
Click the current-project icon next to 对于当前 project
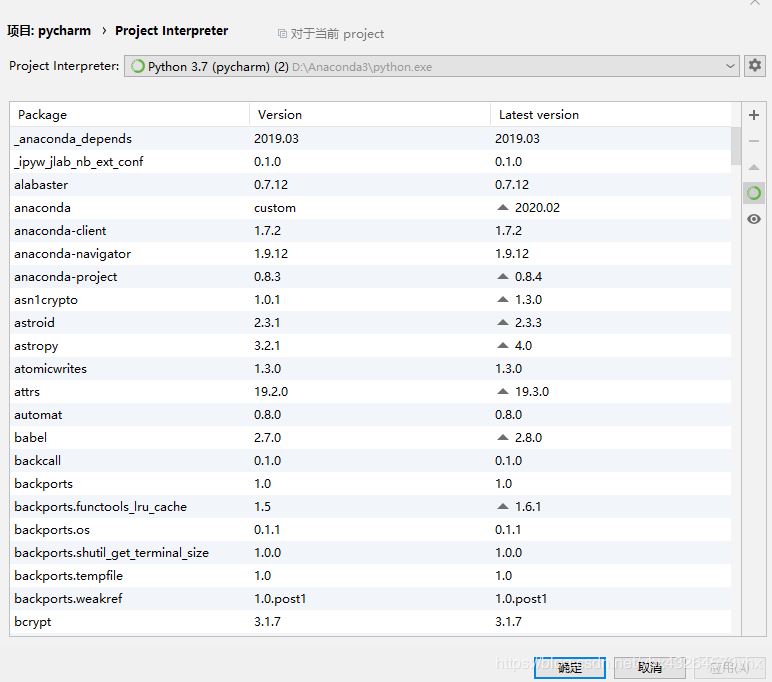(x=282, y=33)
